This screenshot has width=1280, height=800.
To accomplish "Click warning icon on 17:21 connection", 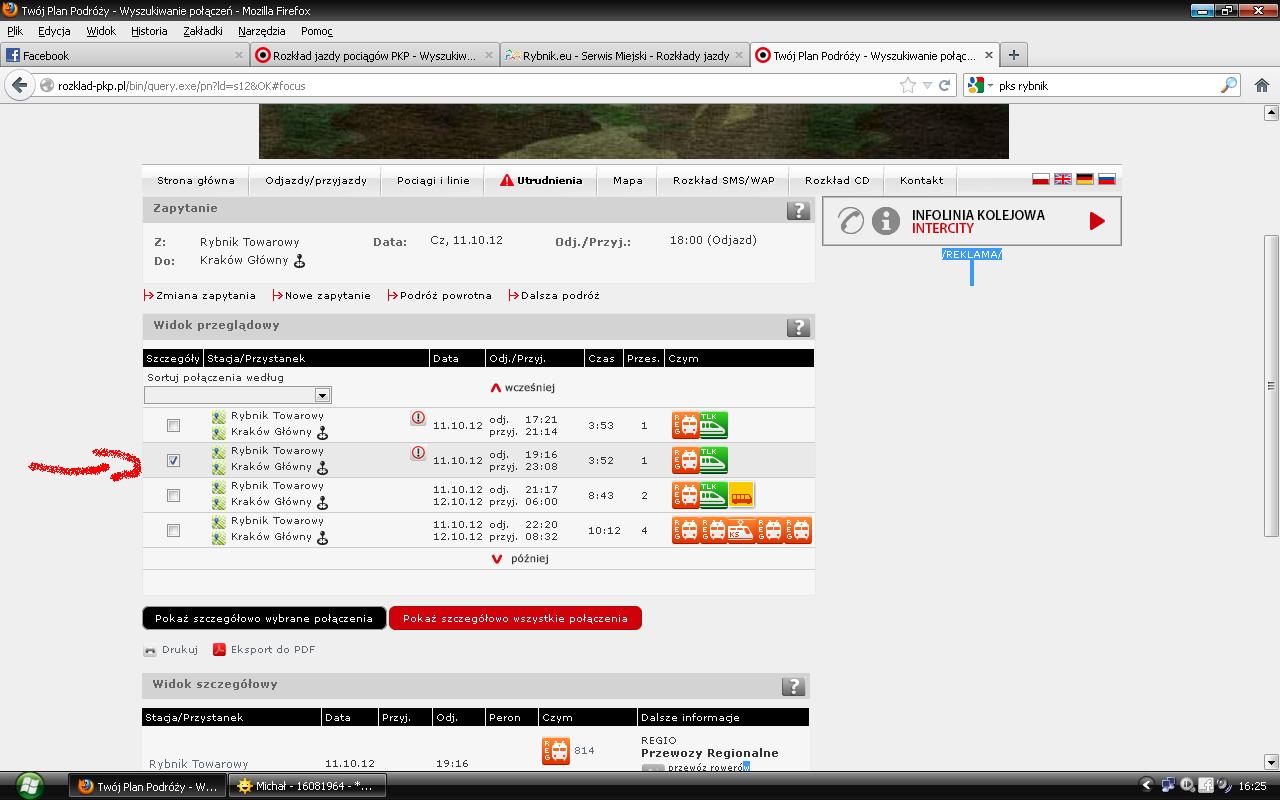I will coord(418,418).
